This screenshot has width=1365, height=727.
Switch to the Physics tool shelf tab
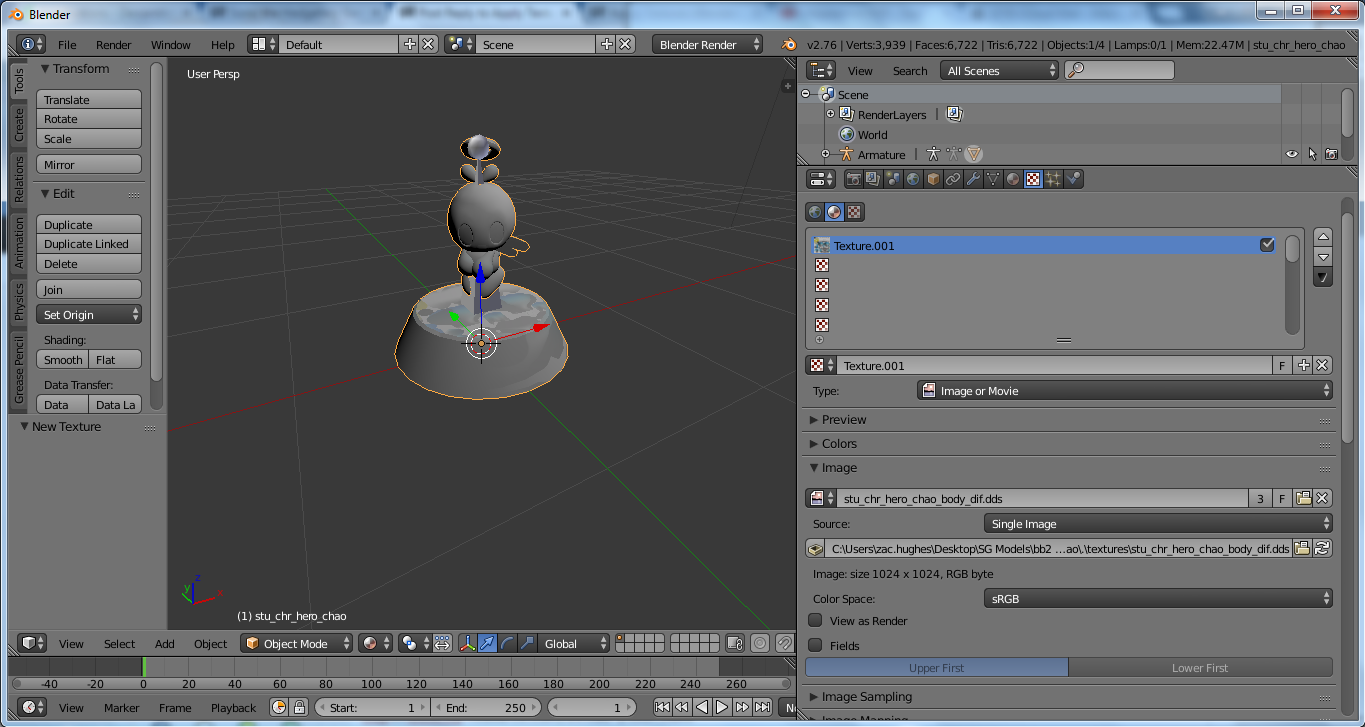pyautogui.click(x=19, y=301)
